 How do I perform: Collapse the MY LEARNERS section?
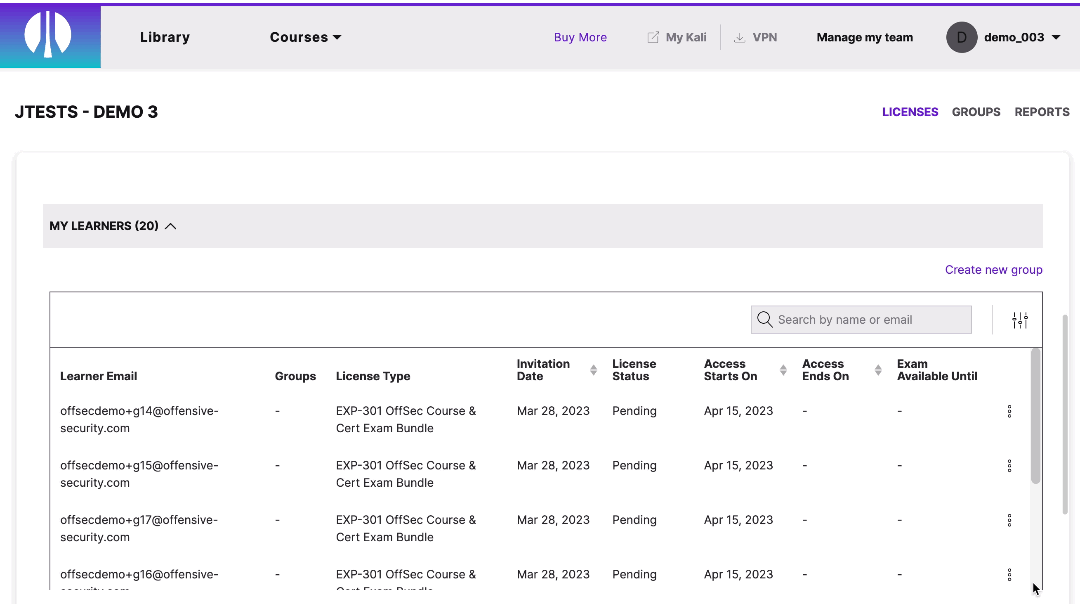pyautogui.click(x=170, y=226)
